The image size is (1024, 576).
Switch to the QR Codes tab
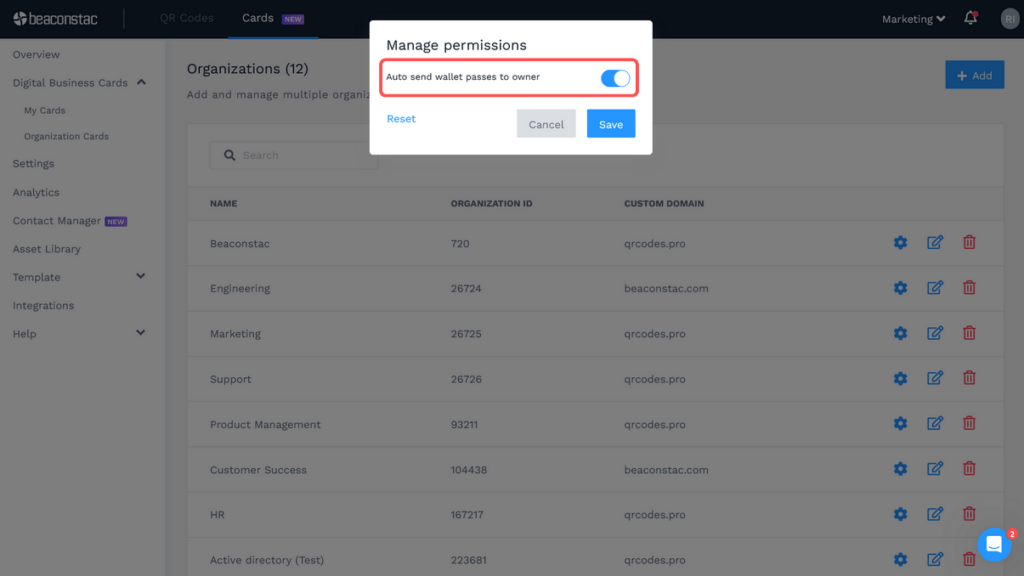tap(185, 17)
